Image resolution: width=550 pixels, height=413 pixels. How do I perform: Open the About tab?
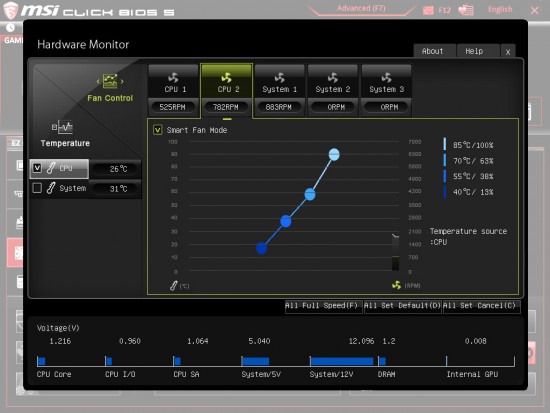(434, 51)
